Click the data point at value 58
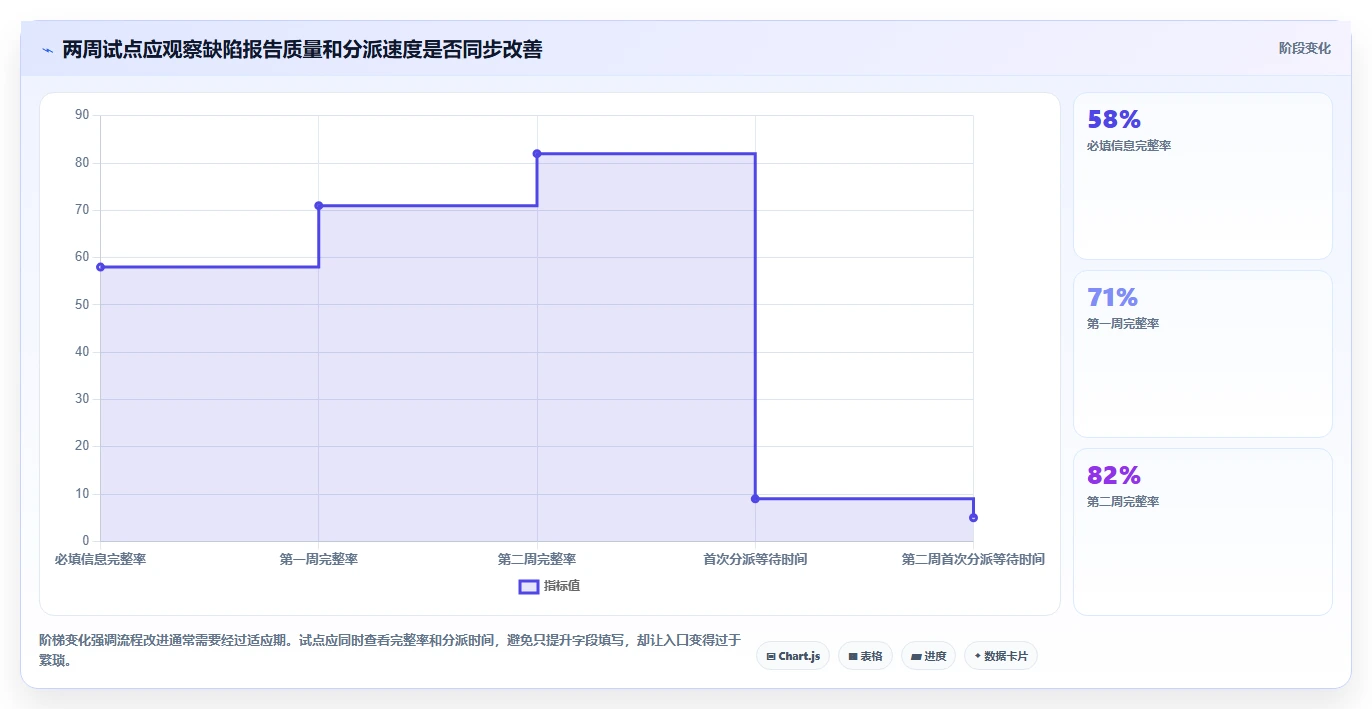Image resolution: width=1372 pixels, height=709 pixels. point(100,267)
